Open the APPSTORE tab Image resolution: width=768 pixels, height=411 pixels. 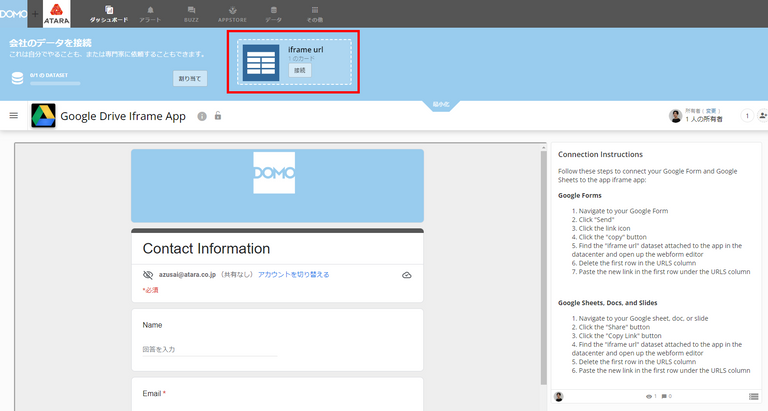click(x=232, y=14)
